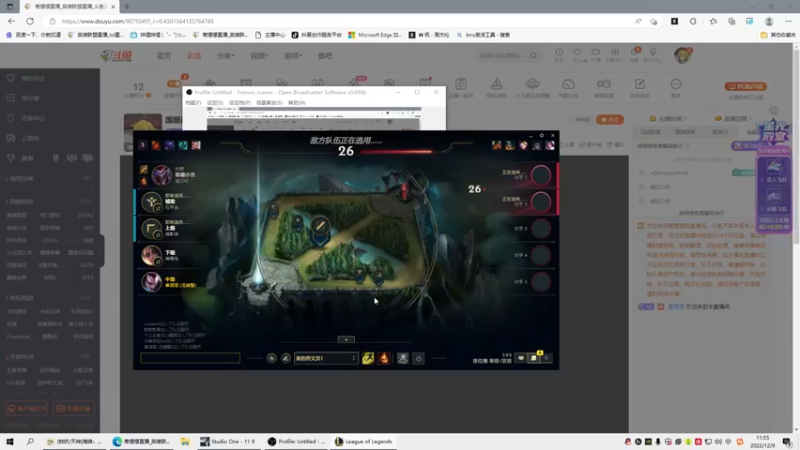Open 排行榜 in Douyu left sidebar

[x=31, y=98]
